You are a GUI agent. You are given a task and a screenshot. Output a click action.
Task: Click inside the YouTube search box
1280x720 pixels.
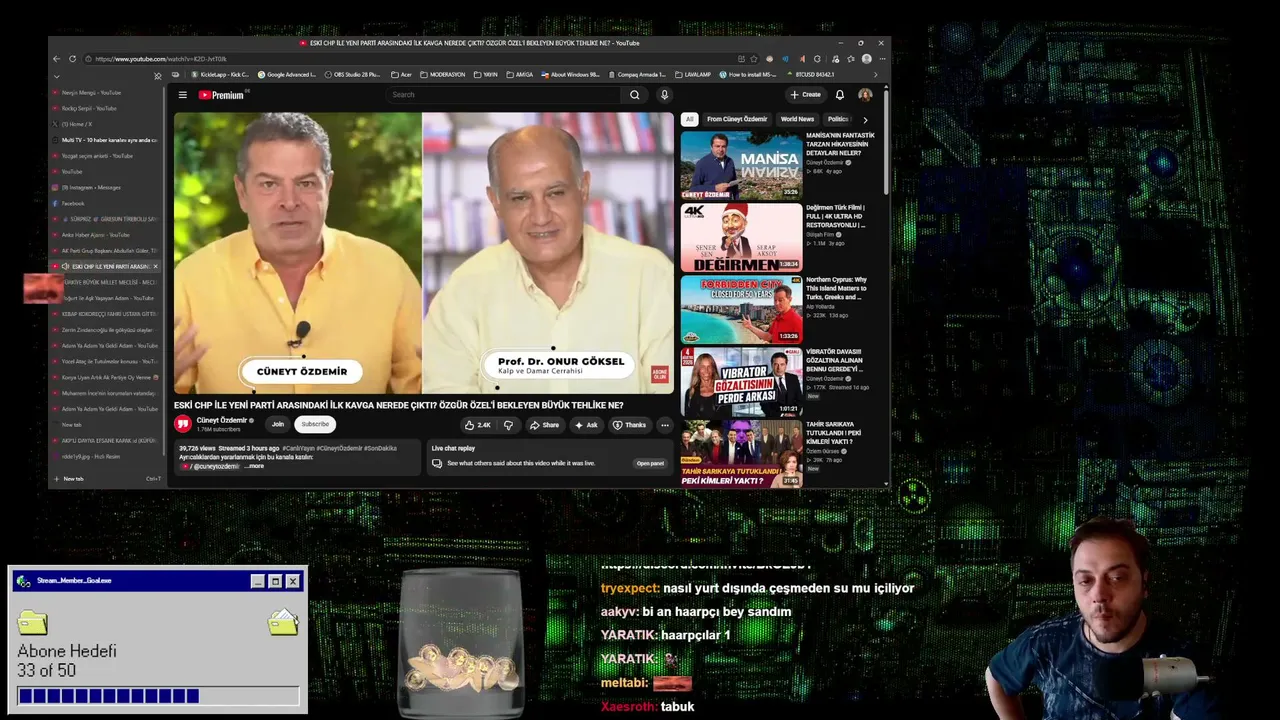pyautogui.click(x=504, y=95)
